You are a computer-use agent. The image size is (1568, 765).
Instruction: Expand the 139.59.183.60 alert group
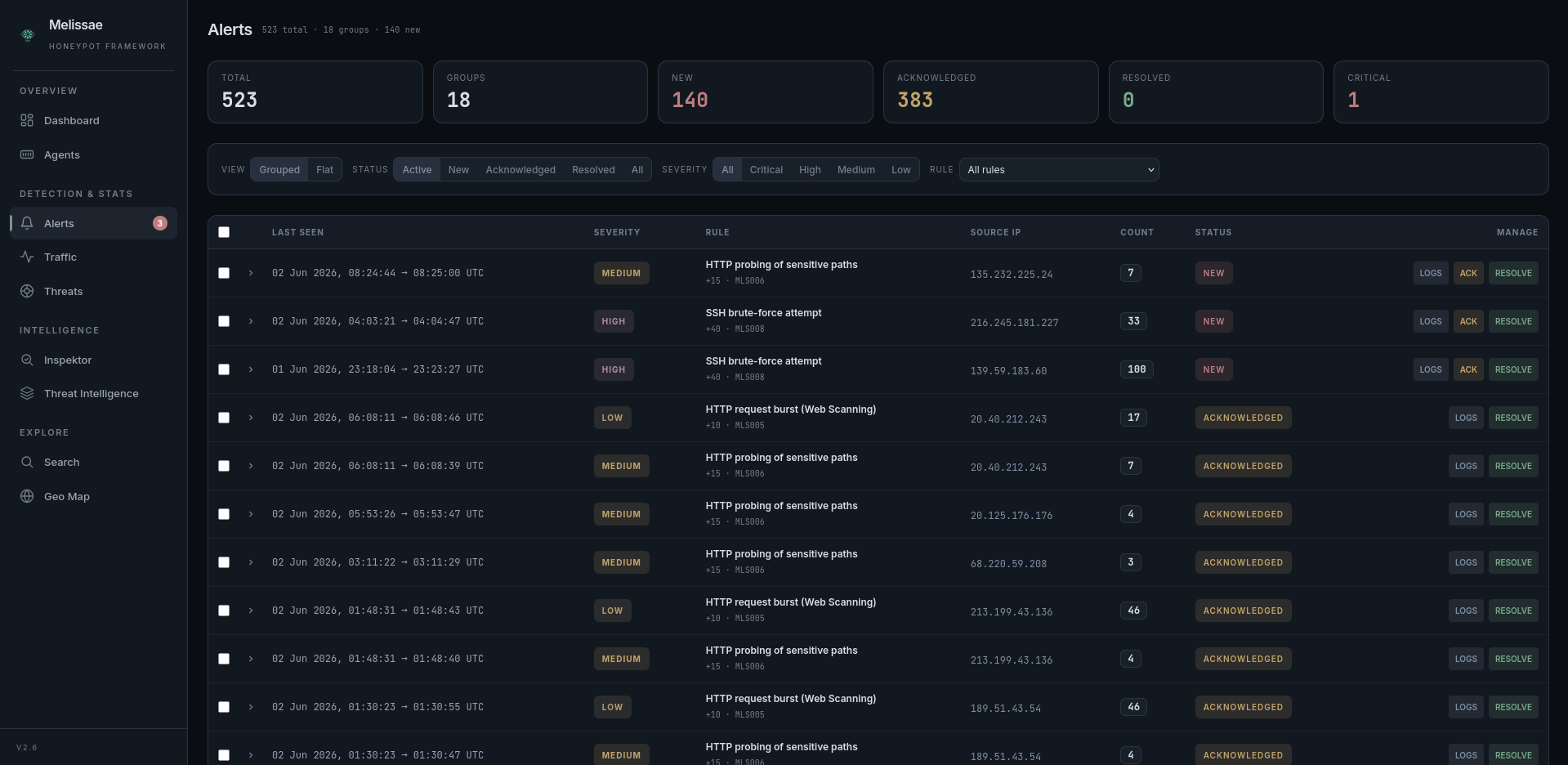251,369
